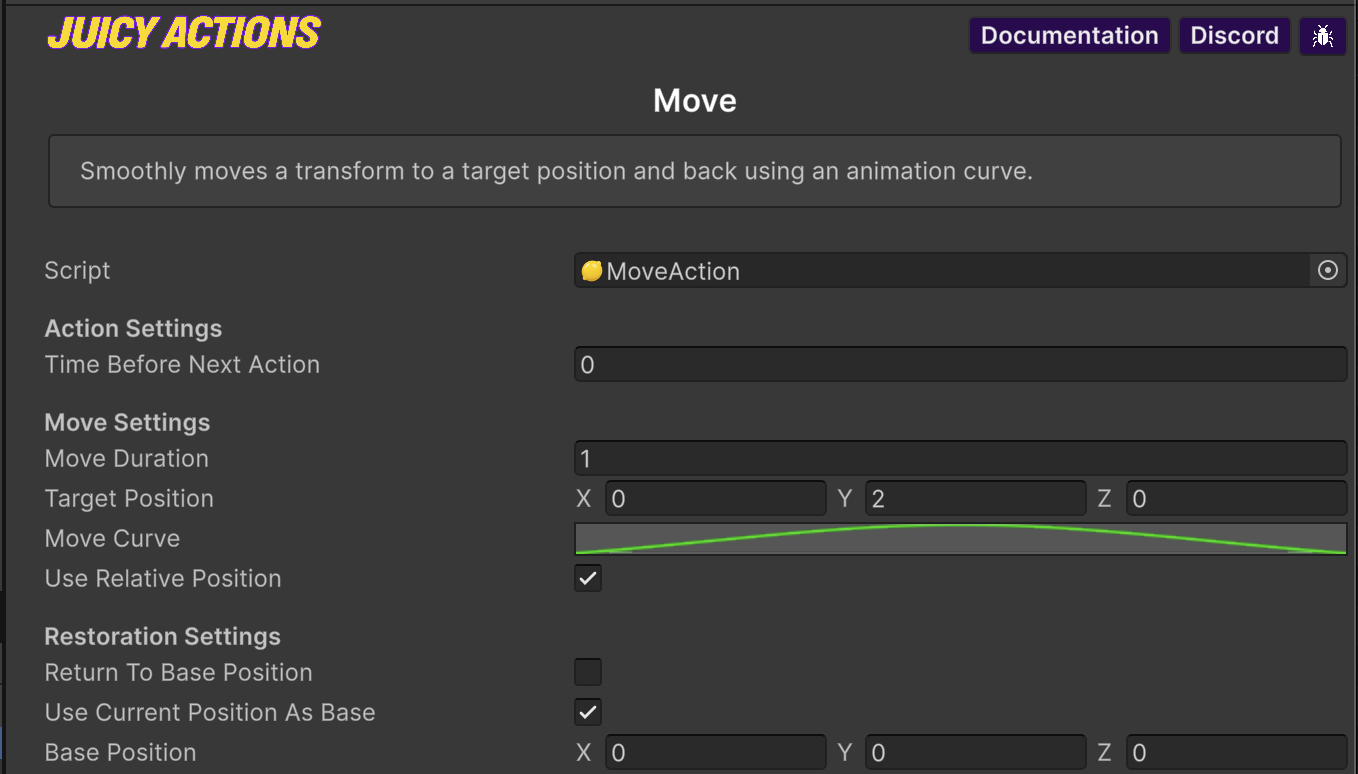This screenshot has width=1358, height=774.
Task: Click the bug report icon button
Action: click(x=1322, y=36)
